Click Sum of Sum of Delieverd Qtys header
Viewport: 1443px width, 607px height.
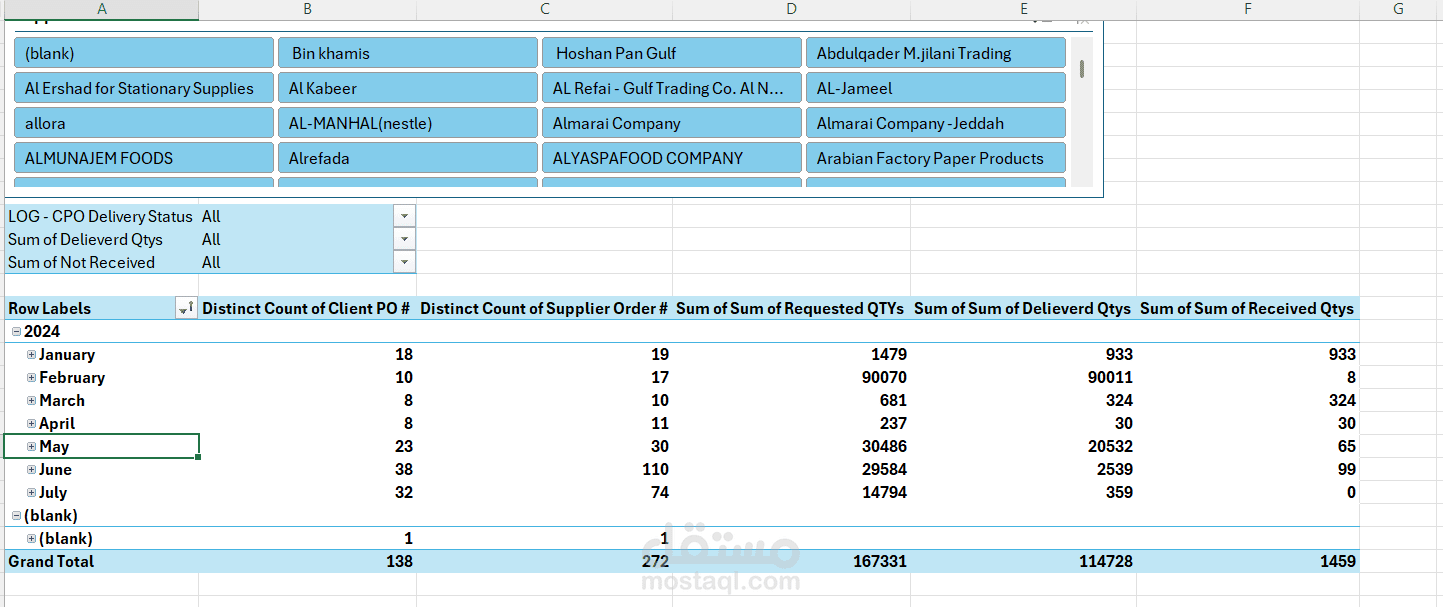[1023, 309]
